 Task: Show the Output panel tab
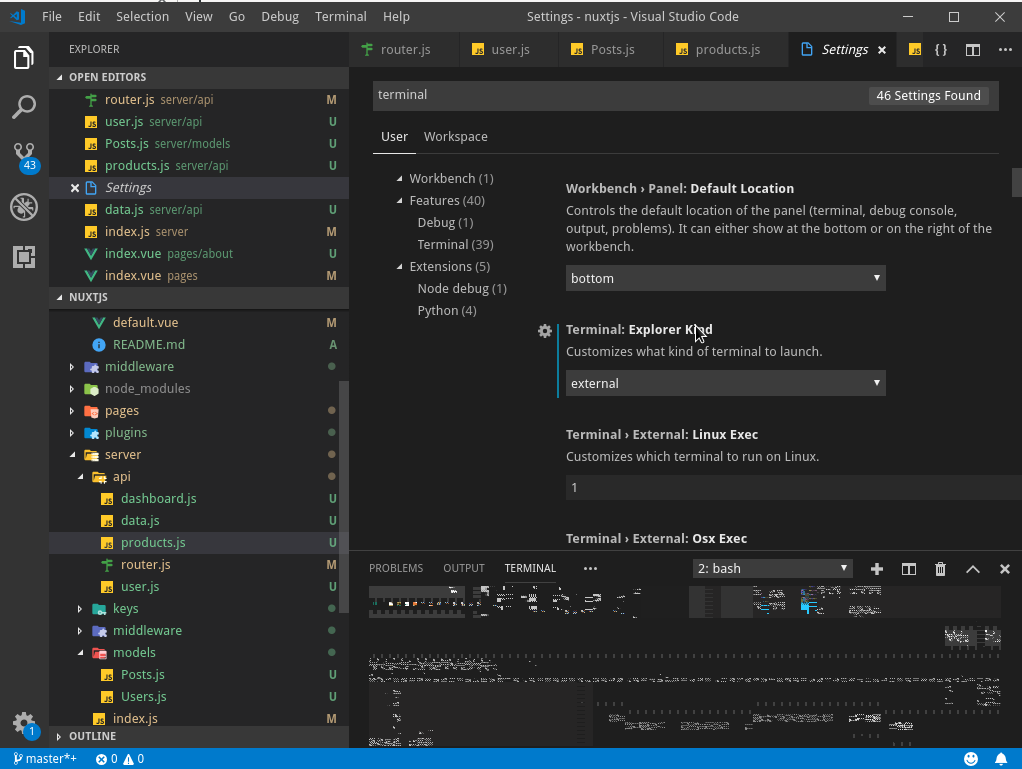(463, 568)
